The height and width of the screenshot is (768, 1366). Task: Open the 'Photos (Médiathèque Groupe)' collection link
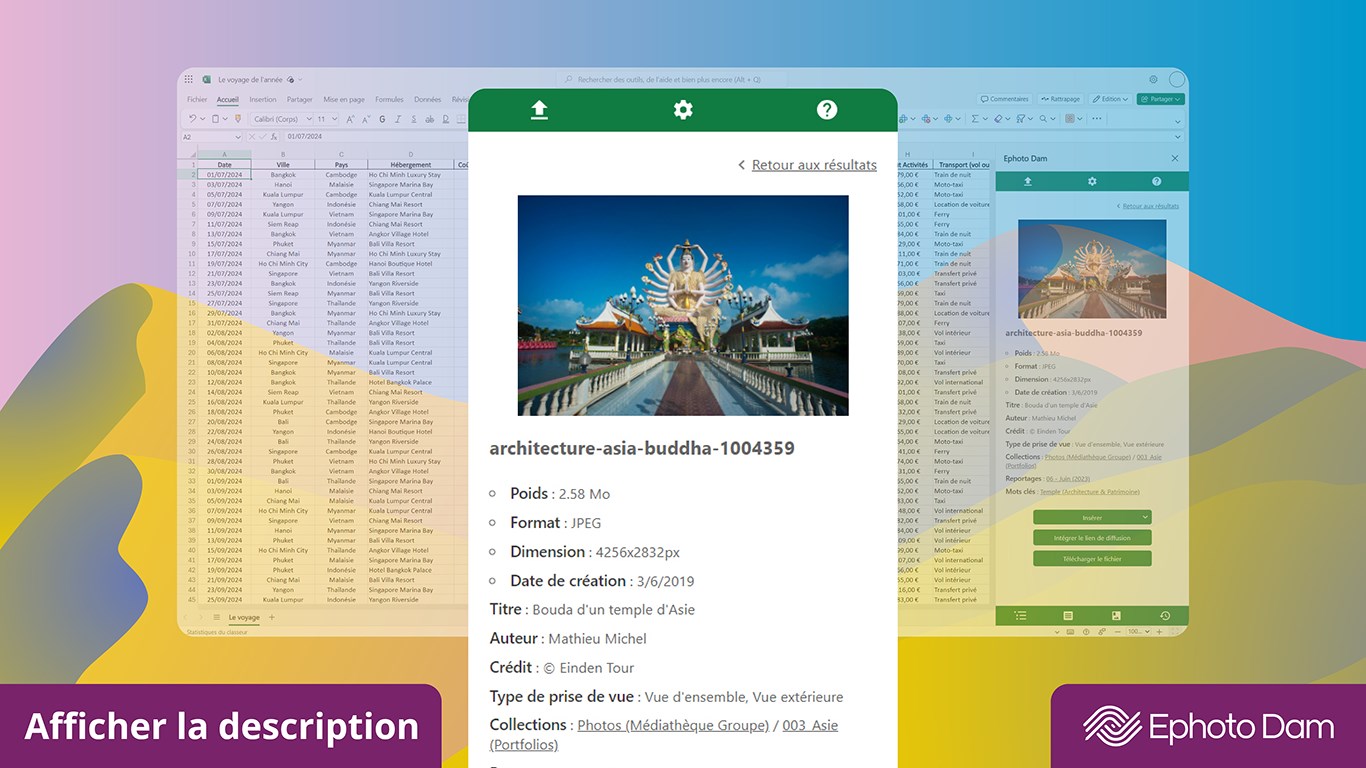[x=673, y=725]
